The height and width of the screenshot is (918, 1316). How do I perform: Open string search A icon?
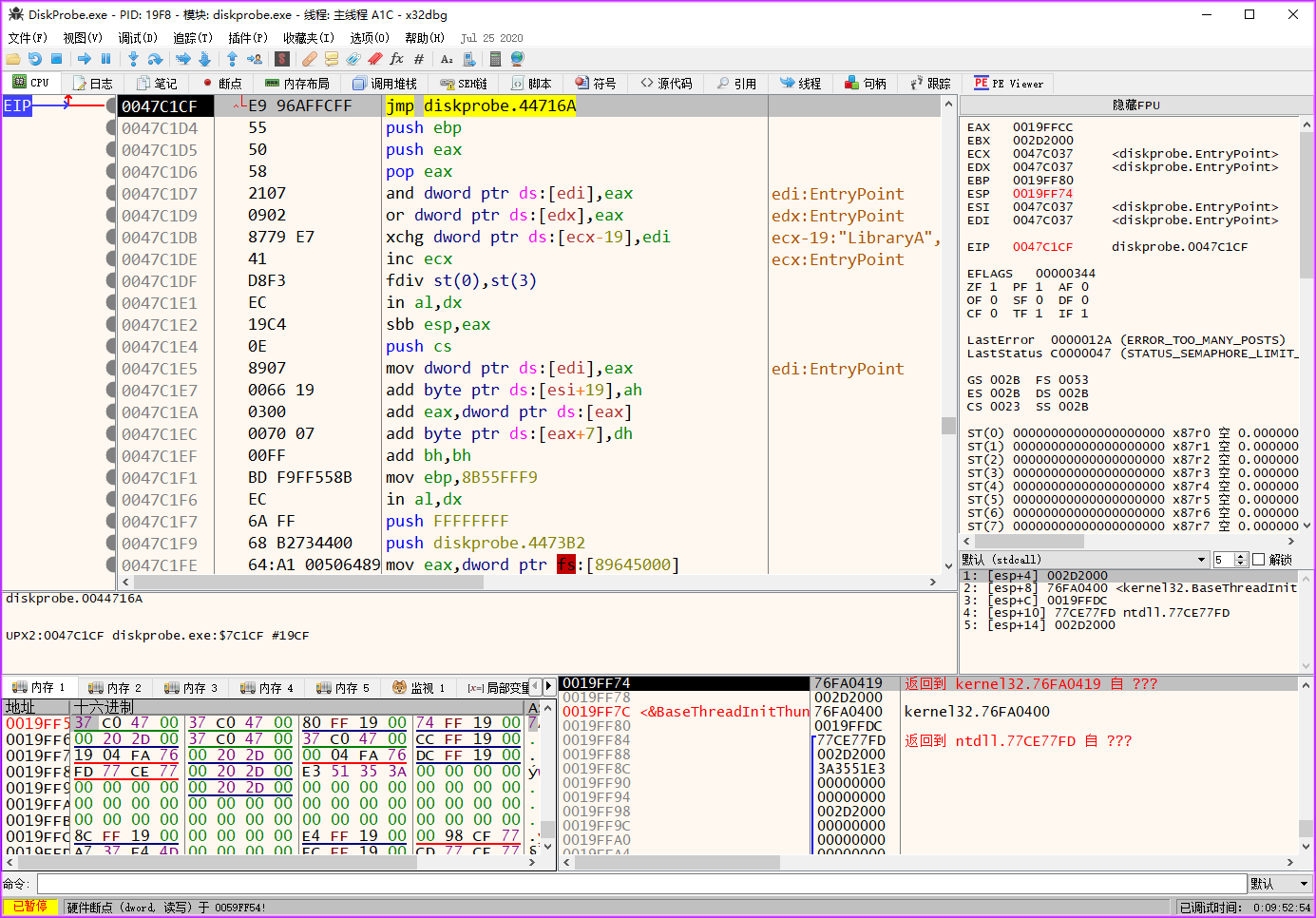coord(447,59)
